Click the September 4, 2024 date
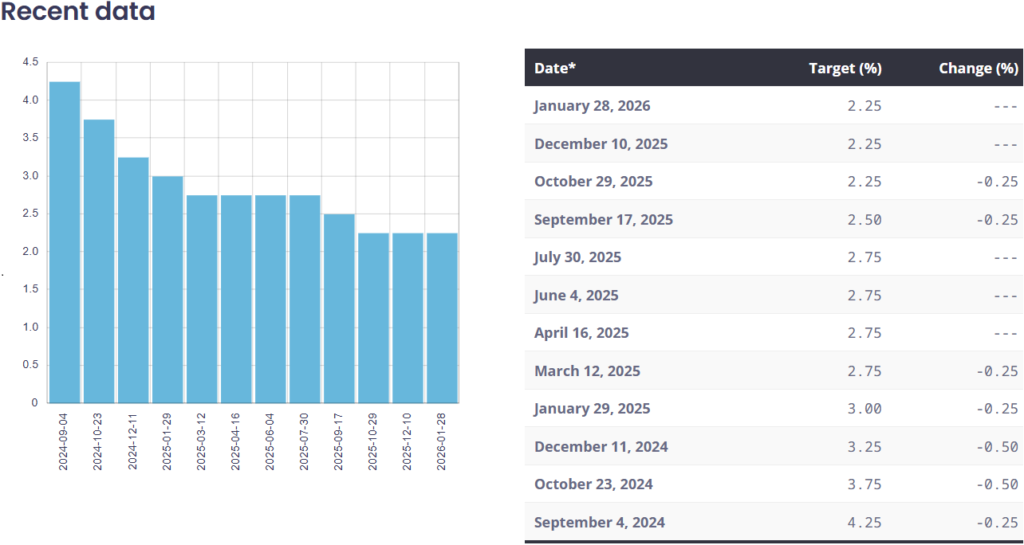Screen dimensions: 1024x545 [x=599, y=522]
